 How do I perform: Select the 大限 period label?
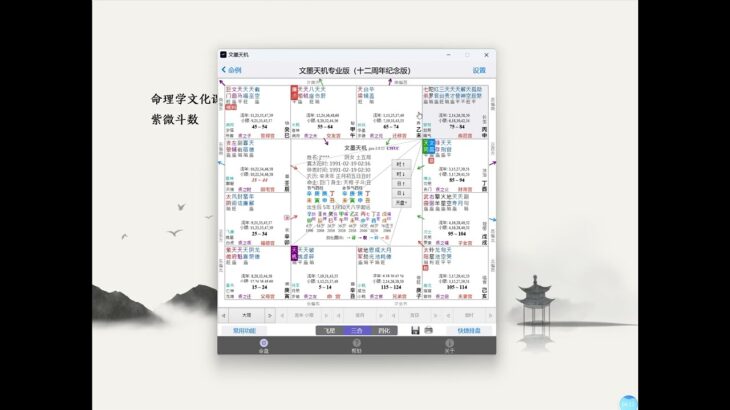(x=246, y=316)
